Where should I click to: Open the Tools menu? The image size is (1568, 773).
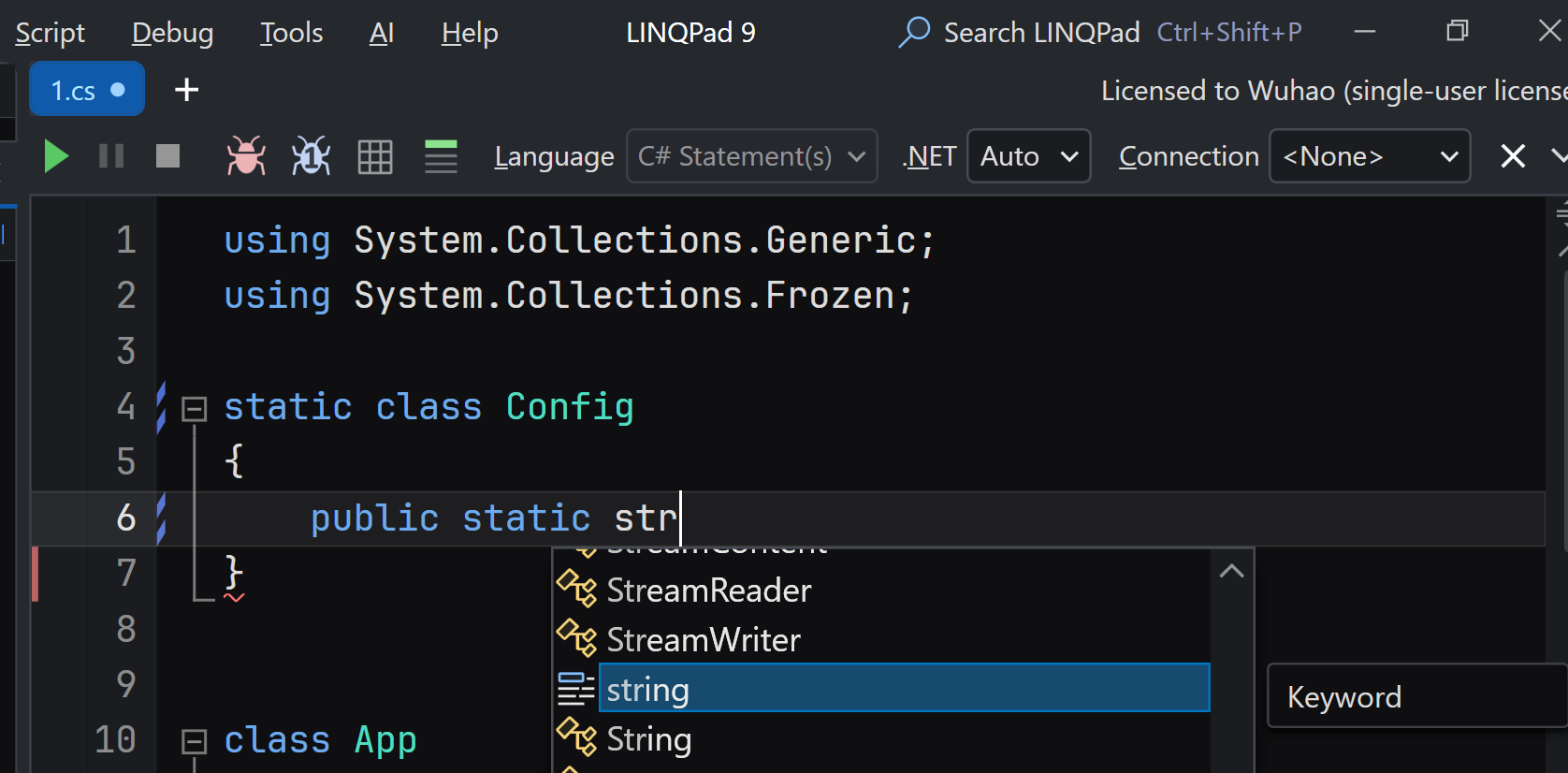point(291,33)
